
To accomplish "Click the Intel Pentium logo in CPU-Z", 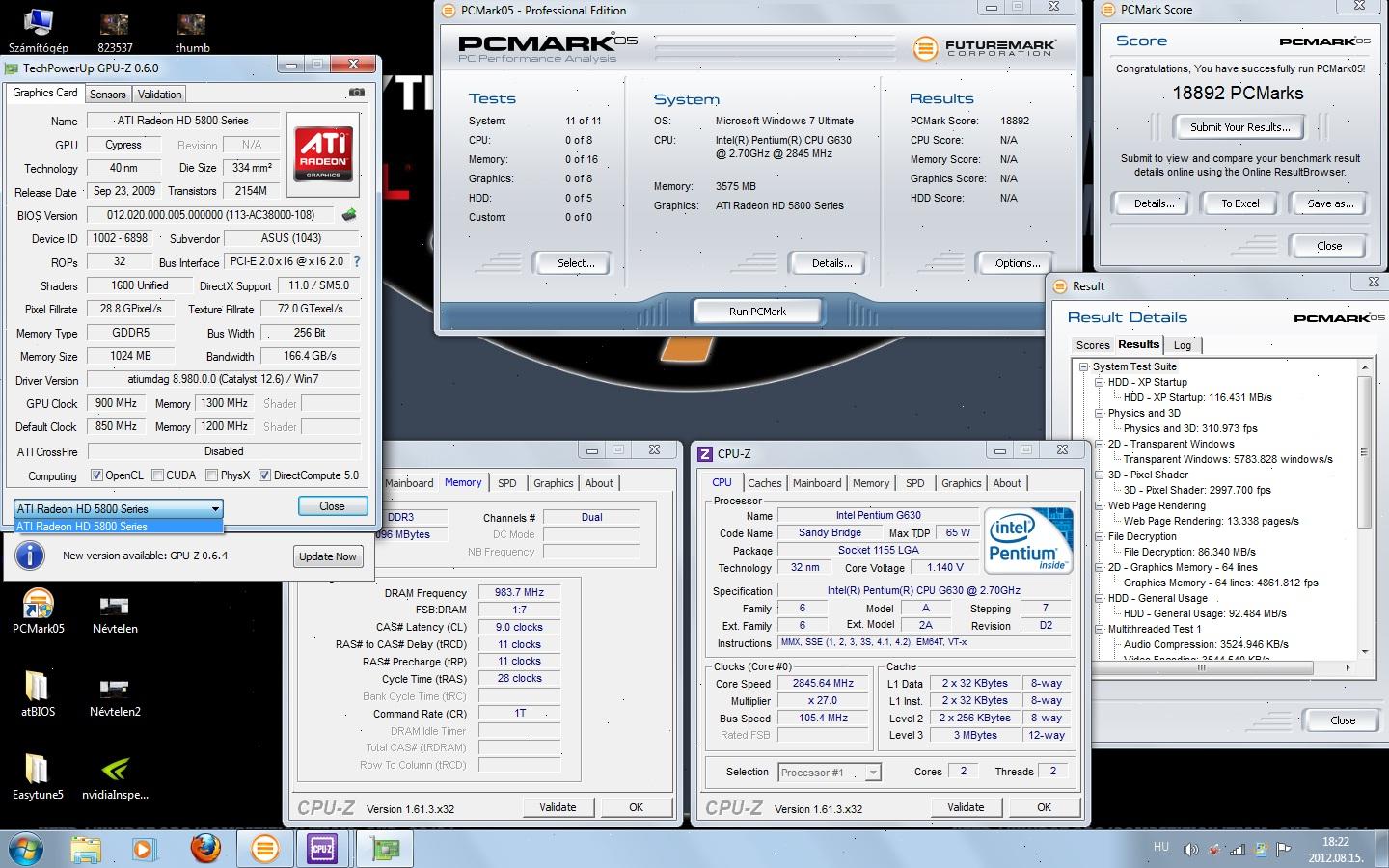I will (x=1029, y=541).
